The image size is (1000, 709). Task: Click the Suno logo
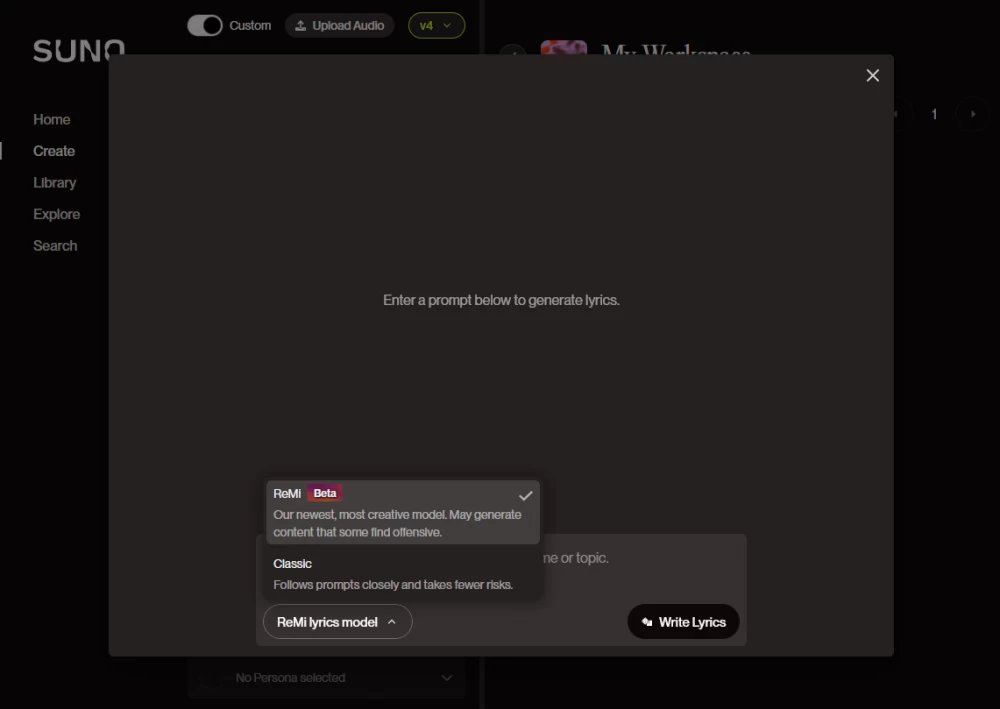click(x=79, y=50)
